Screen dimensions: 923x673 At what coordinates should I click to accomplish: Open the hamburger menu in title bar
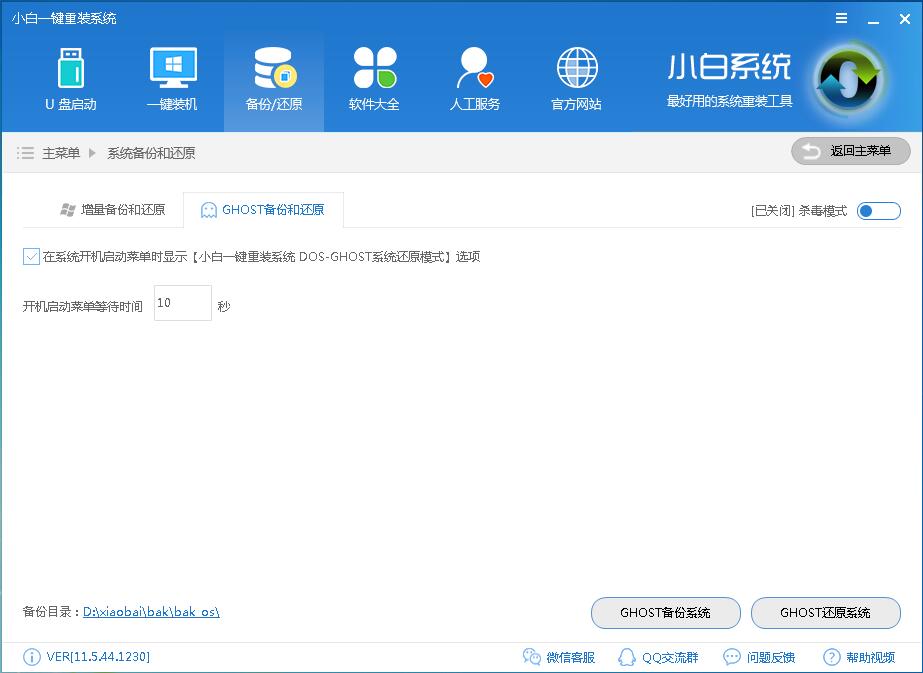(840, 18)
